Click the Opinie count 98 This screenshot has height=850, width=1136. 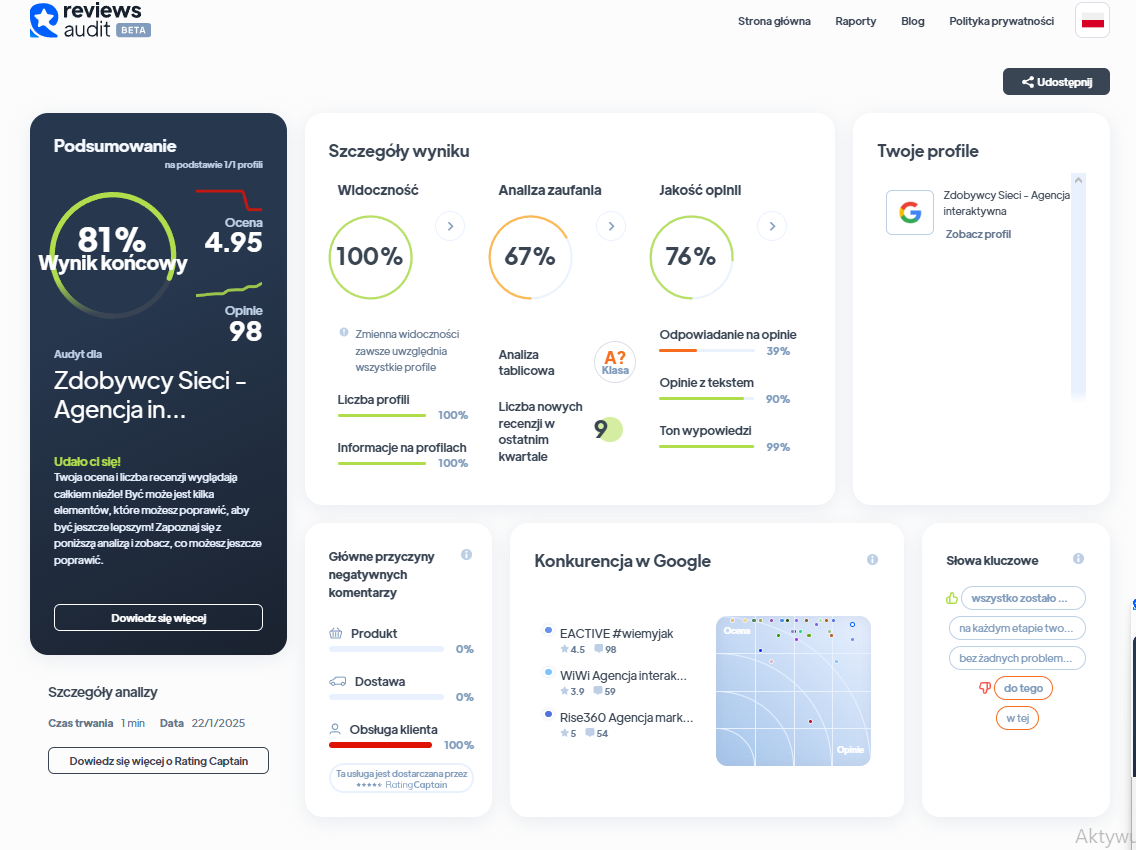(x=246, y=331)
